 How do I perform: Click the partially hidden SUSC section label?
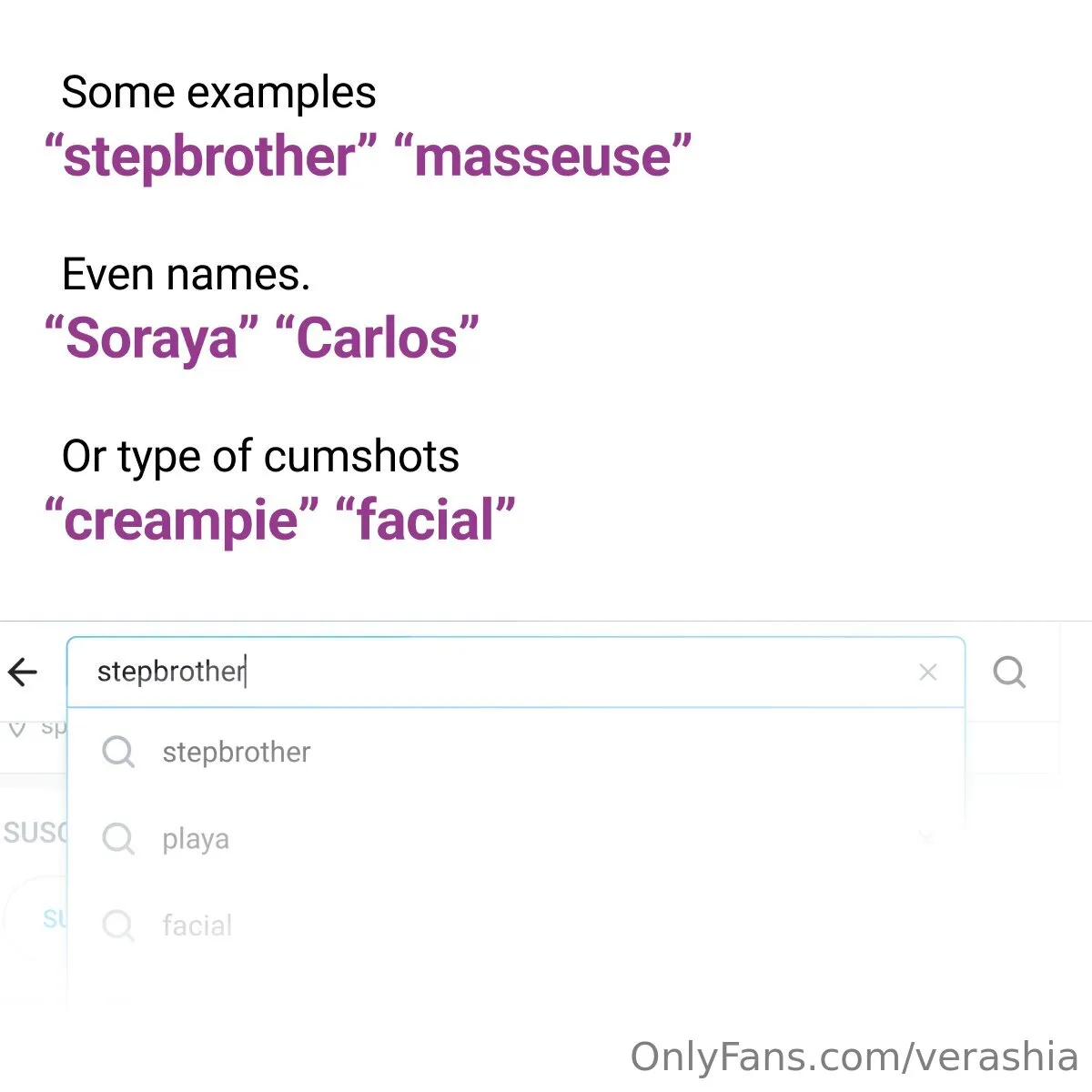(x=35, y=833)
